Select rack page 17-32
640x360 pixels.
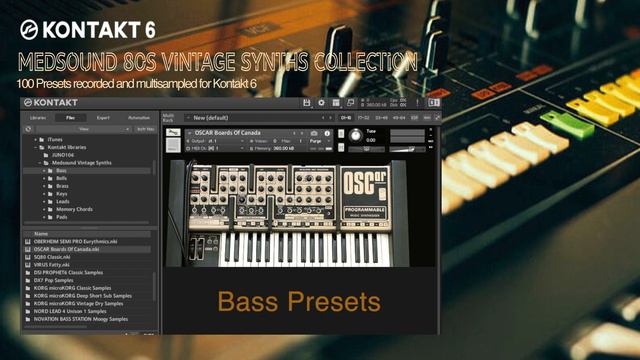coord(363,118)
